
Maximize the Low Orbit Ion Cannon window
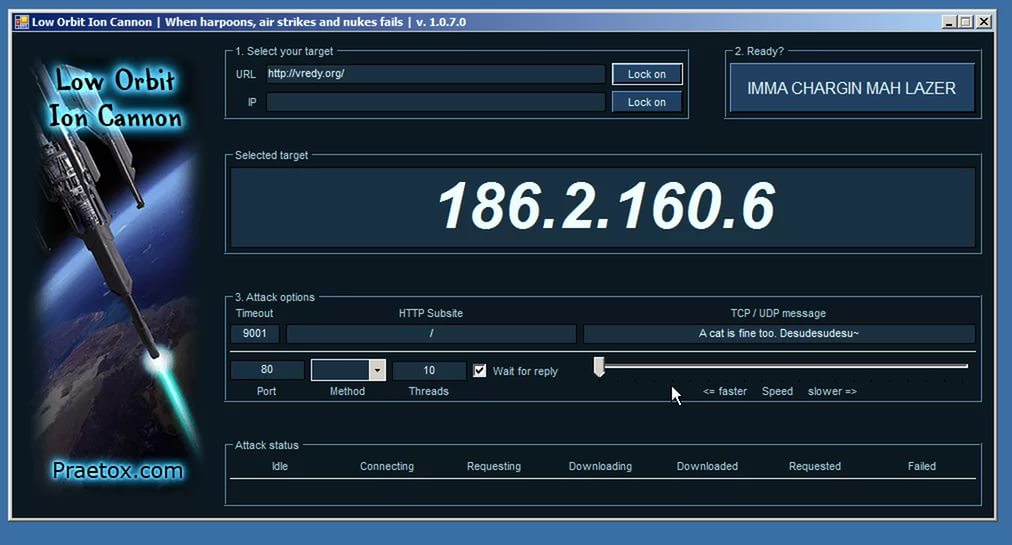(966, 22)
